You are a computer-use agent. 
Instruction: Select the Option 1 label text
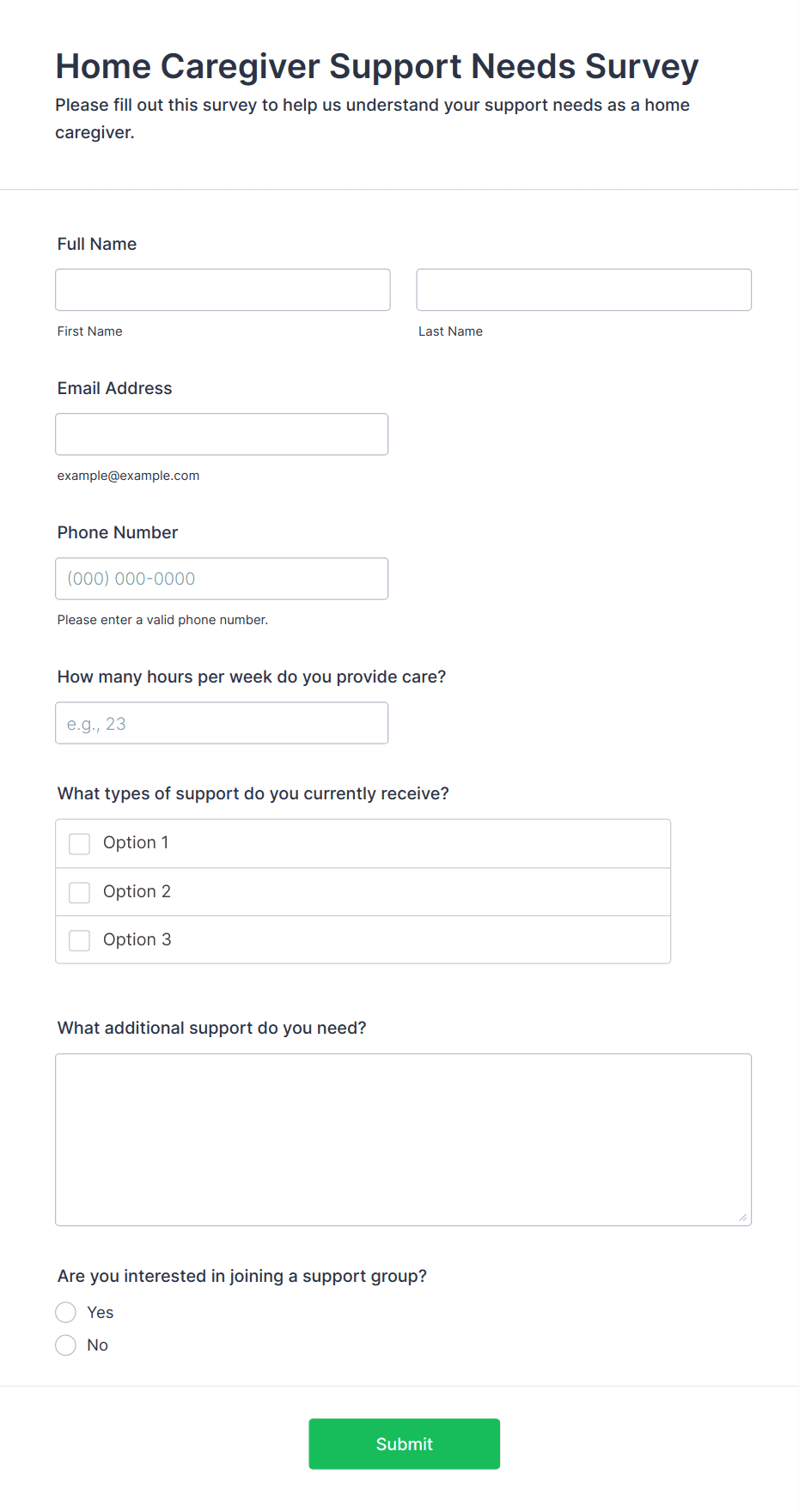(x=136, y=843)
